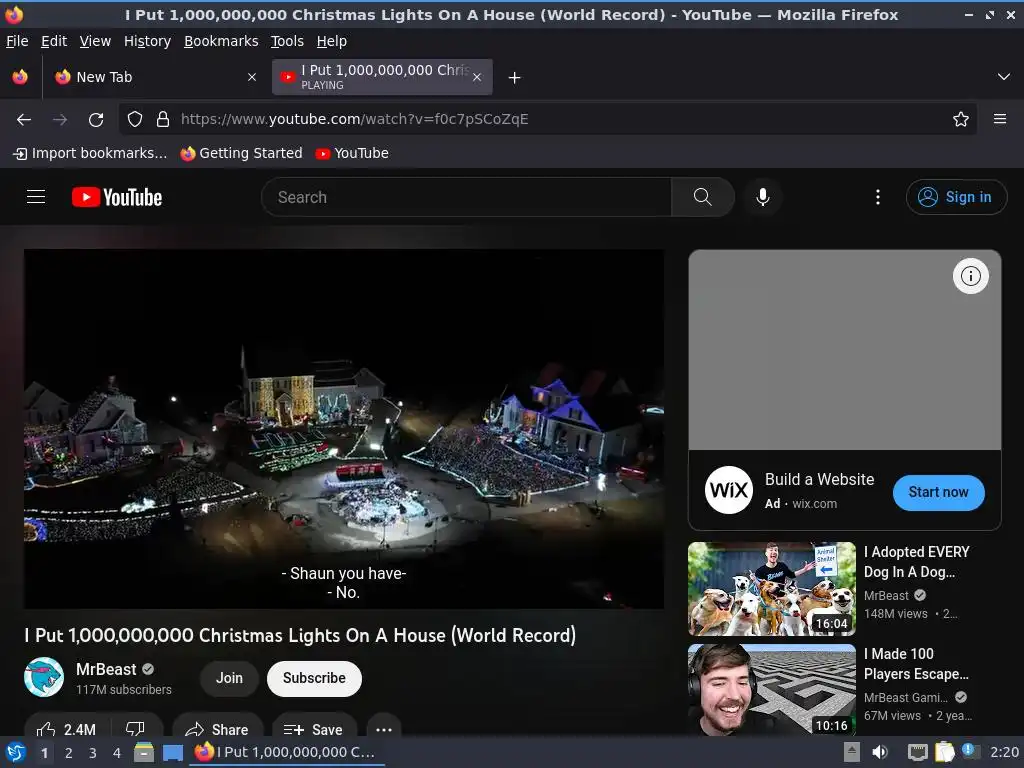The width and height of the screenshot is (1024, 768).
Task: Start voice search with microphone icon
Action: [762, 197]
